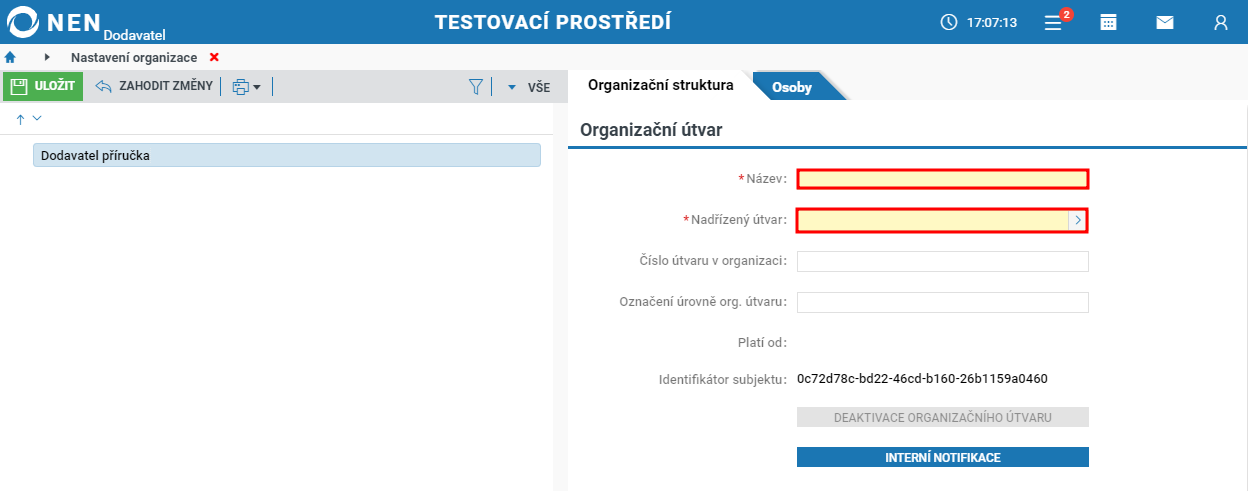Open the user profile icon
Viewport: 1248px width, 491px height.
pyautogui.click(x=1220, y=22)
